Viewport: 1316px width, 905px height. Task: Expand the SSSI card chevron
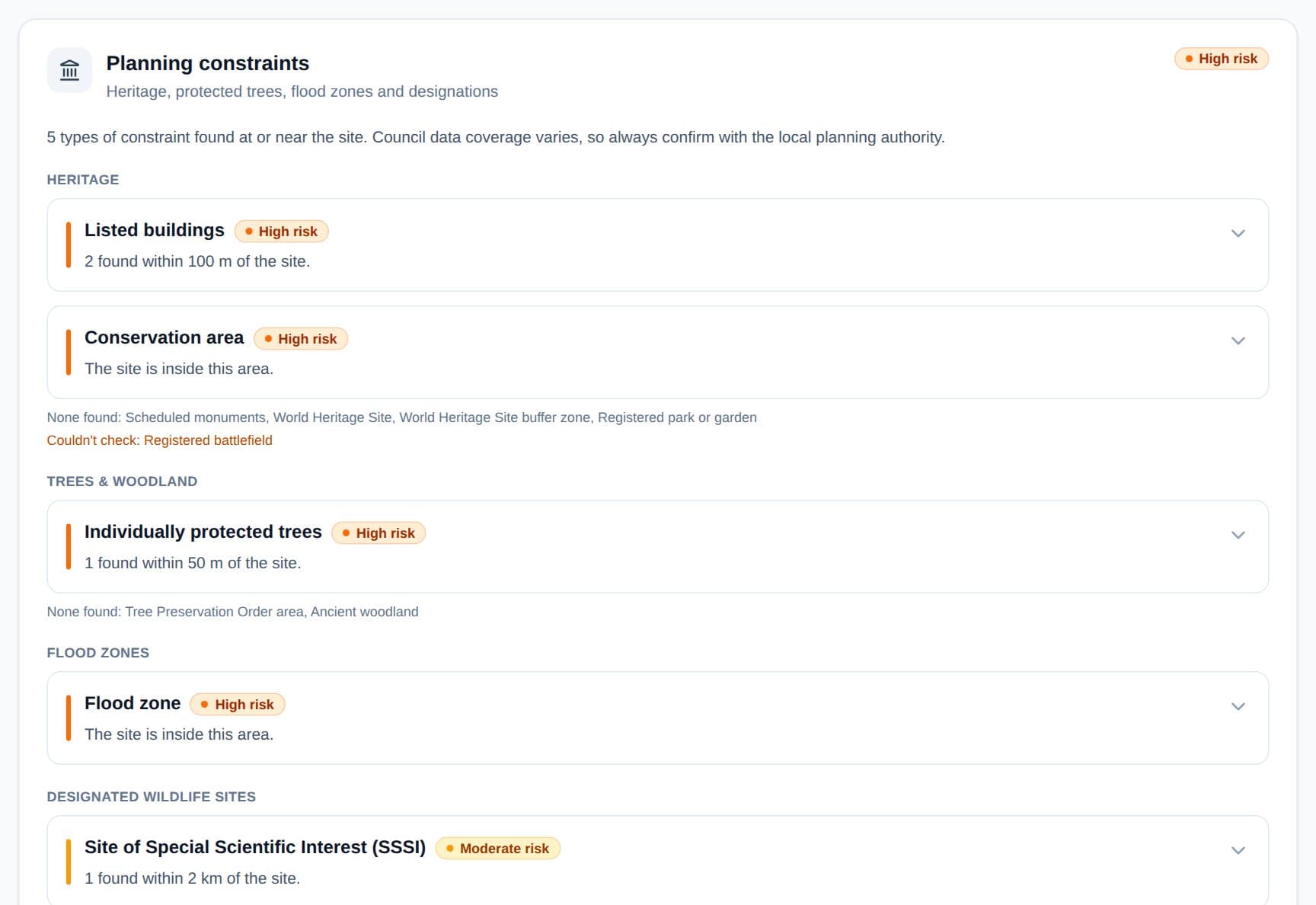pyautogui.click(x=1238, y=850)
